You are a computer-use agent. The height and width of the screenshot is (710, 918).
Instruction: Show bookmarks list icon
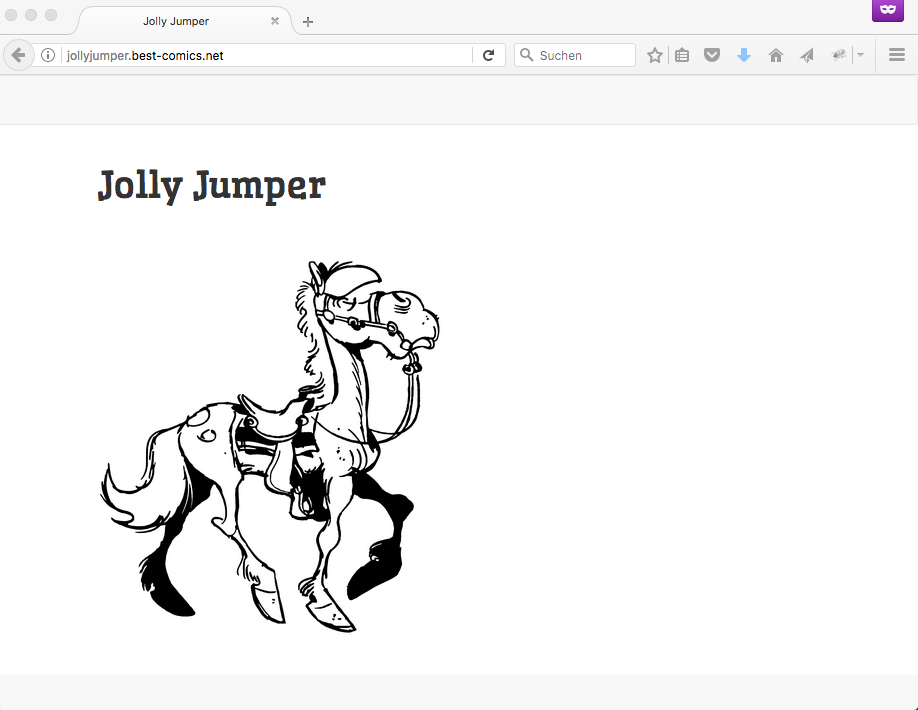coord(681,56)
